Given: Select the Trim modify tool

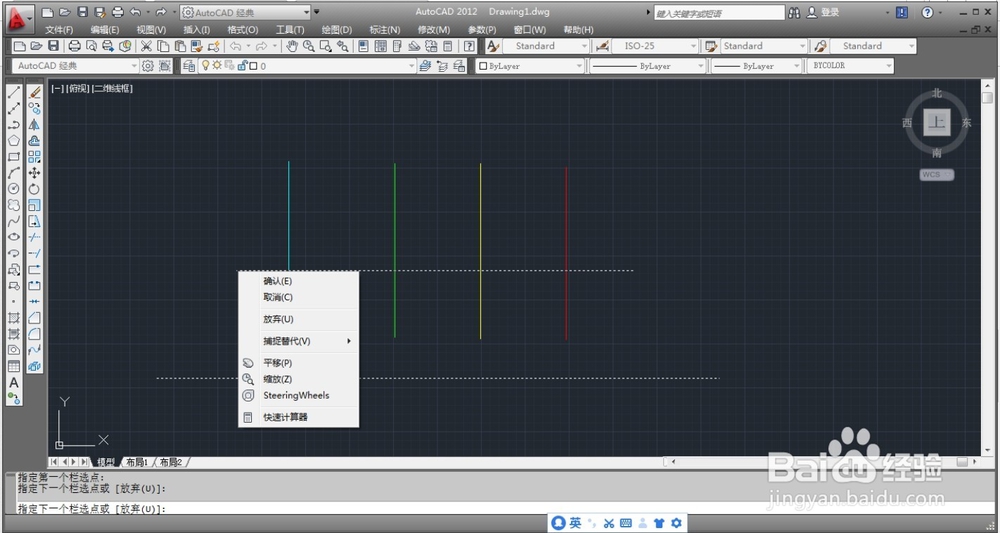Looking at the screenshot, I should tap(34, 237).
